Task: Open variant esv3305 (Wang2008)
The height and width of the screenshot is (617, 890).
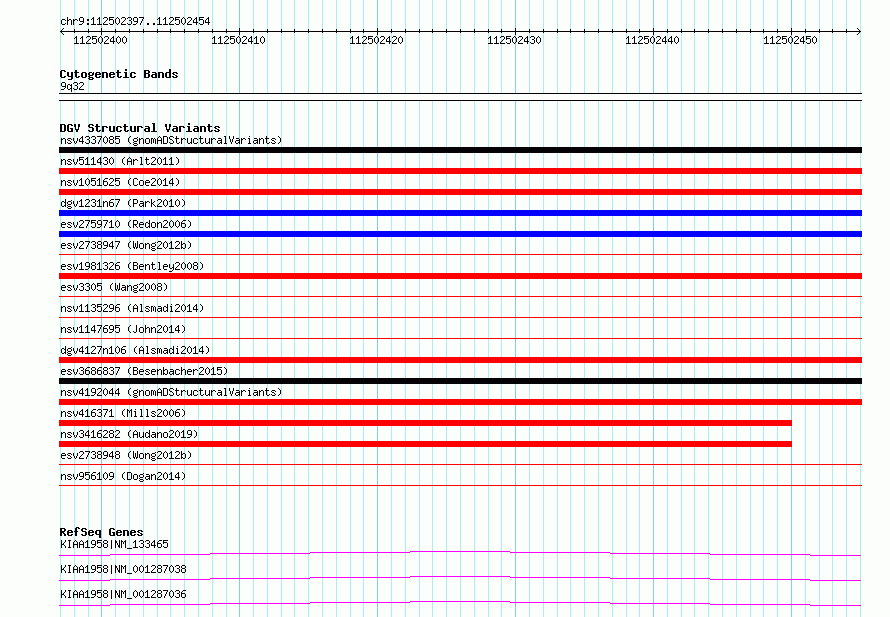Action: [x=114, y=287]
